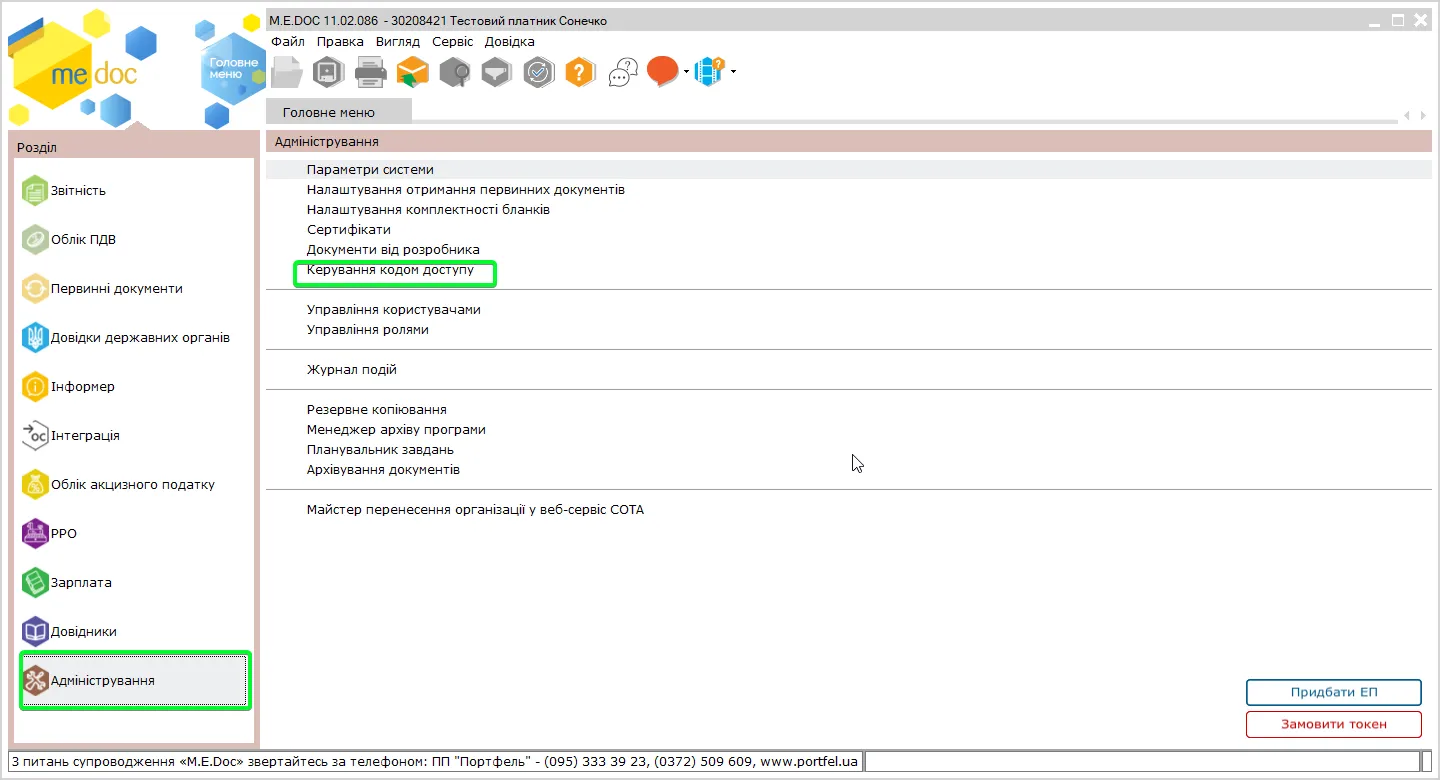Screen dimensions: 1440x780
Task: Click the Інтеграція section icon
Action: [x=35, y=435]
